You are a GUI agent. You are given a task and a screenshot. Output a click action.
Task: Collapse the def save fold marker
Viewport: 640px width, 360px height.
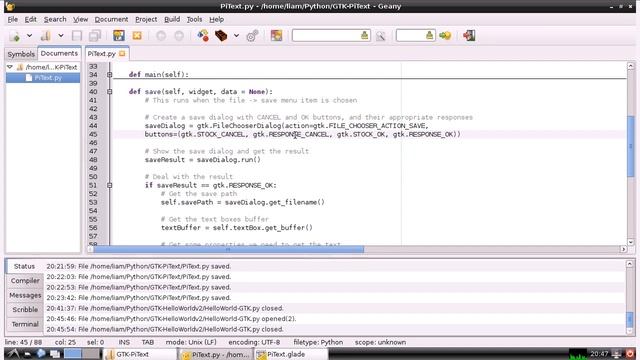tap(109, 92)
